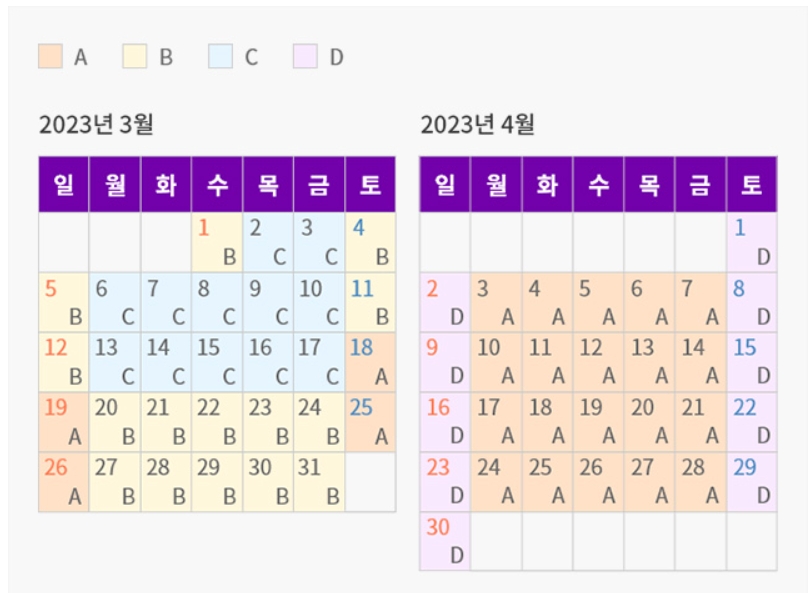Viewport: 811px width, 593px height.
Task: Click the March calendar '수' header
Action: [217, 185]
